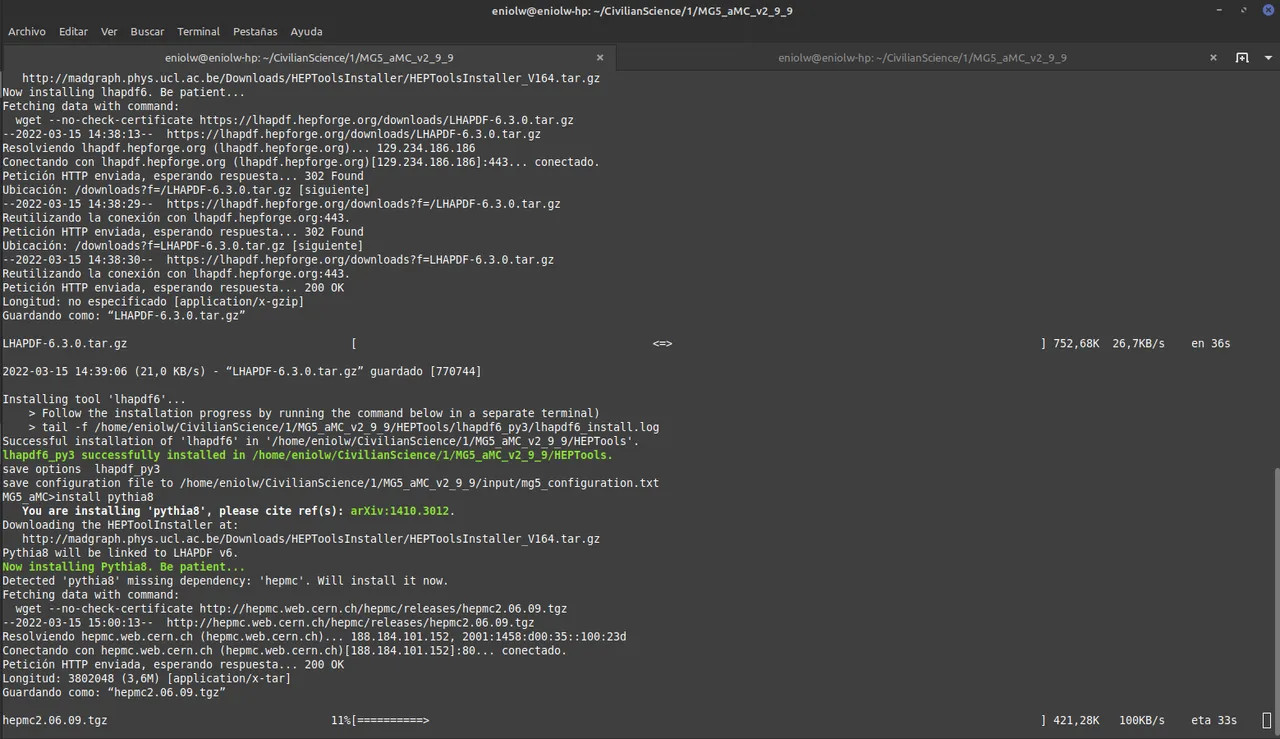Viewport: 1280px width, 739px height.
Task: Click the 'Successful installation of lhapdf6' line
Action: click(320, 441)
